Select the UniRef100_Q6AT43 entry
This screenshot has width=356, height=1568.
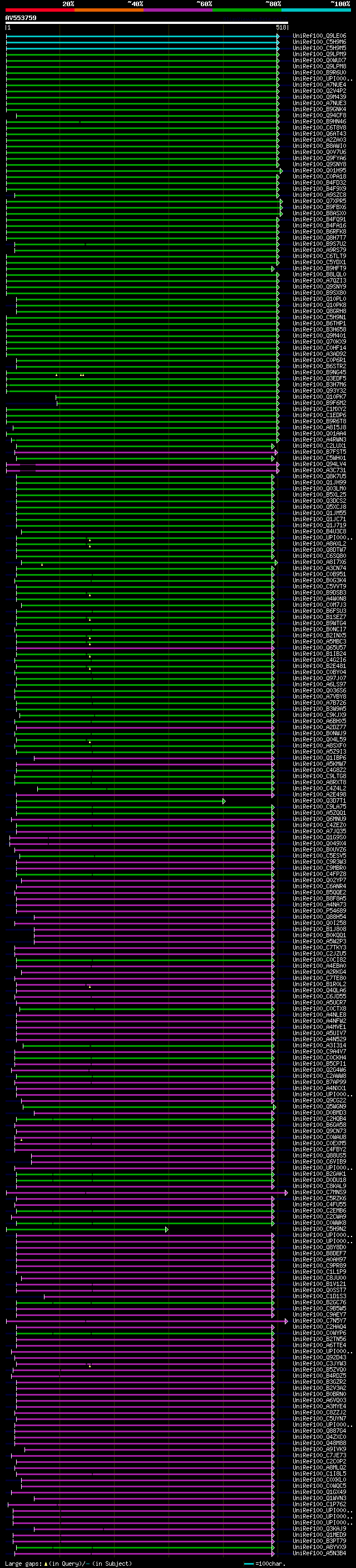point(319,134)
